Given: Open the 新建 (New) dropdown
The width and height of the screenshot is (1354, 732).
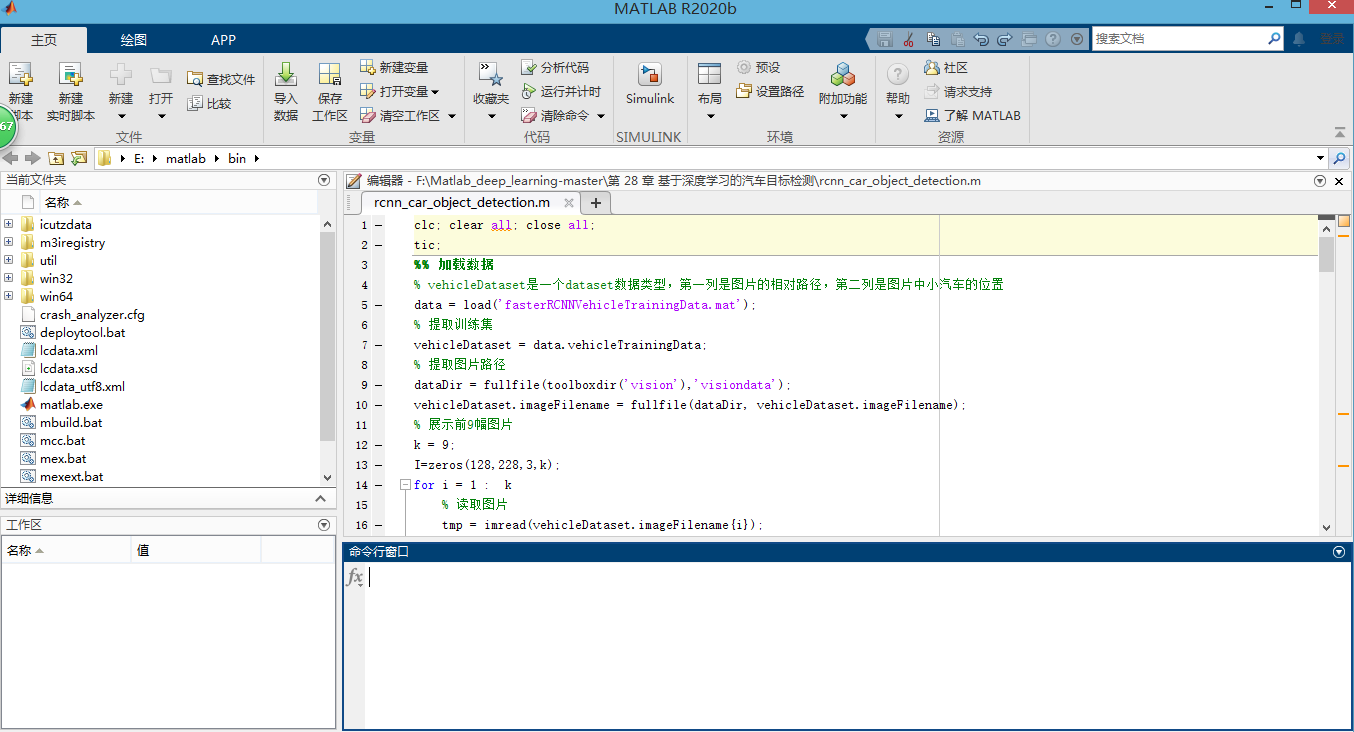Looking at the screenshot, I should (121, 116).
